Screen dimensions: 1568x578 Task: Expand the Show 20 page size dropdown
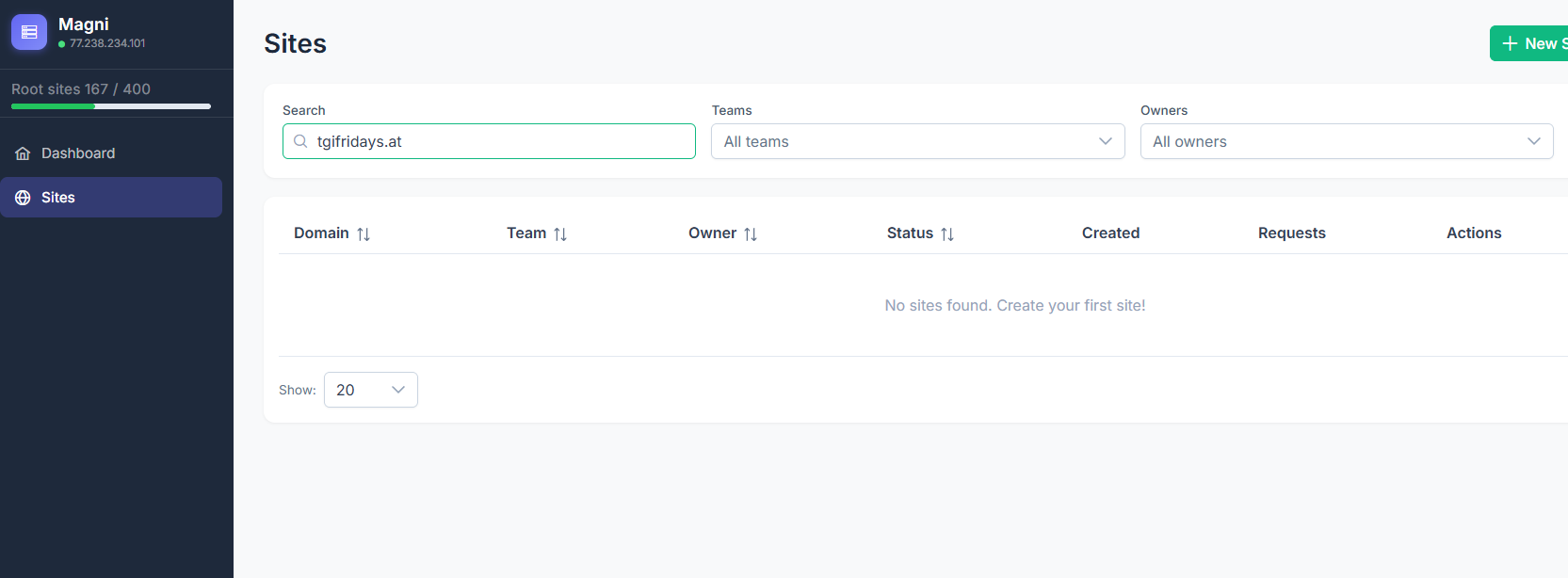pyautogui.click(x=371, y=390)
